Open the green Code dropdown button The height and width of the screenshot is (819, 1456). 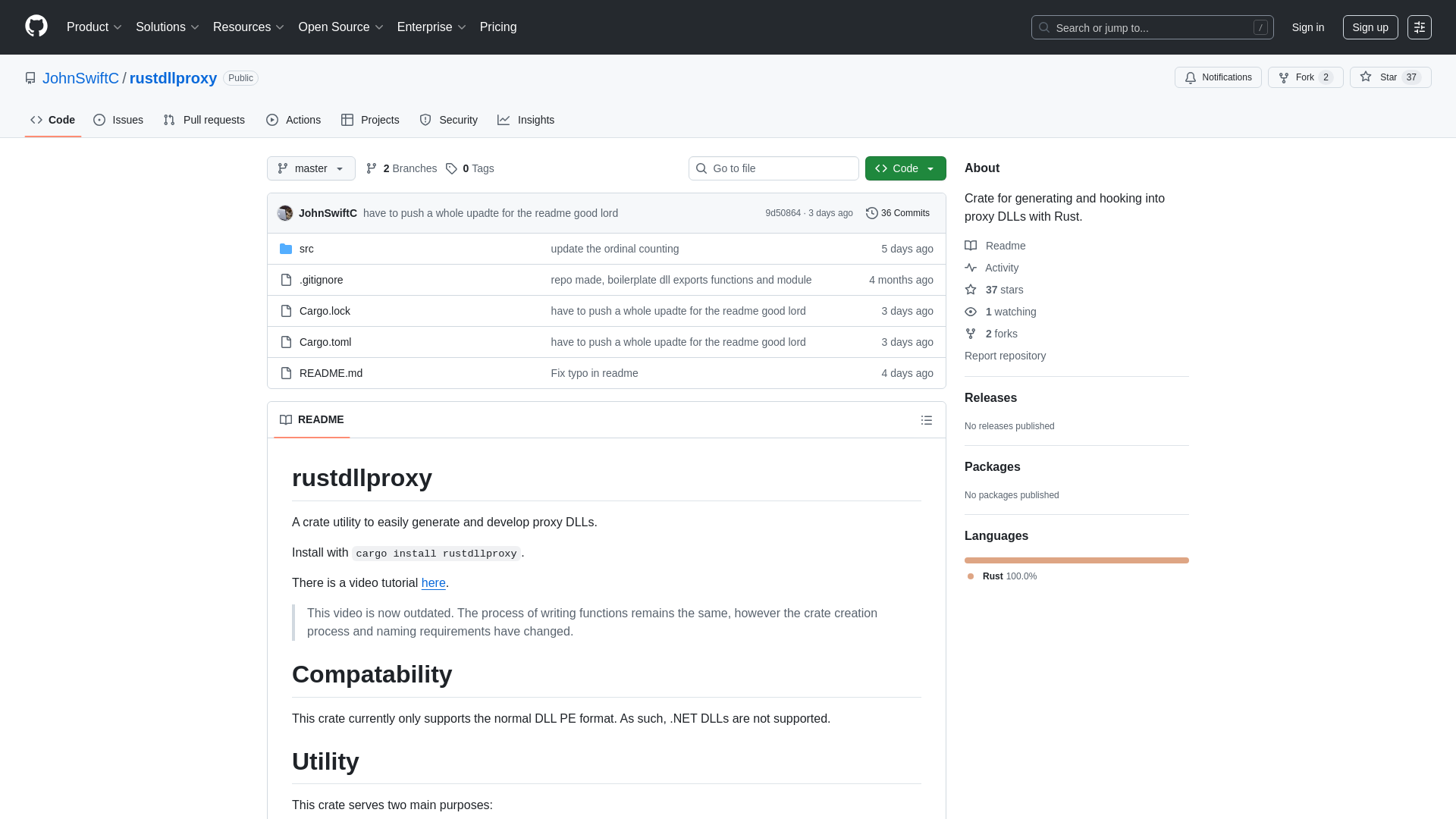click(x=905, y=168)
